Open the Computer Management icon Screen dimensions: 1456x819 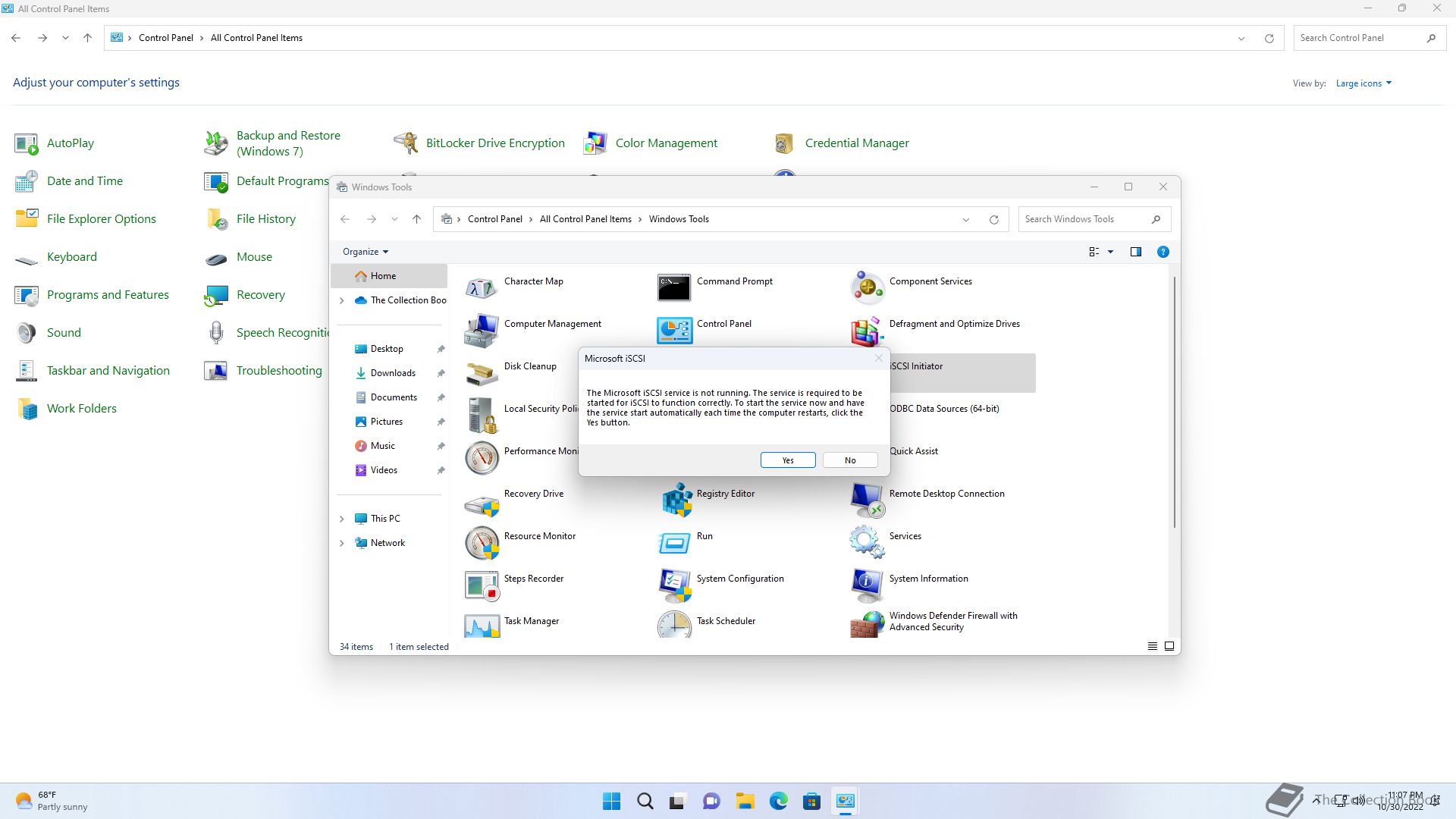tap(482, 331)
